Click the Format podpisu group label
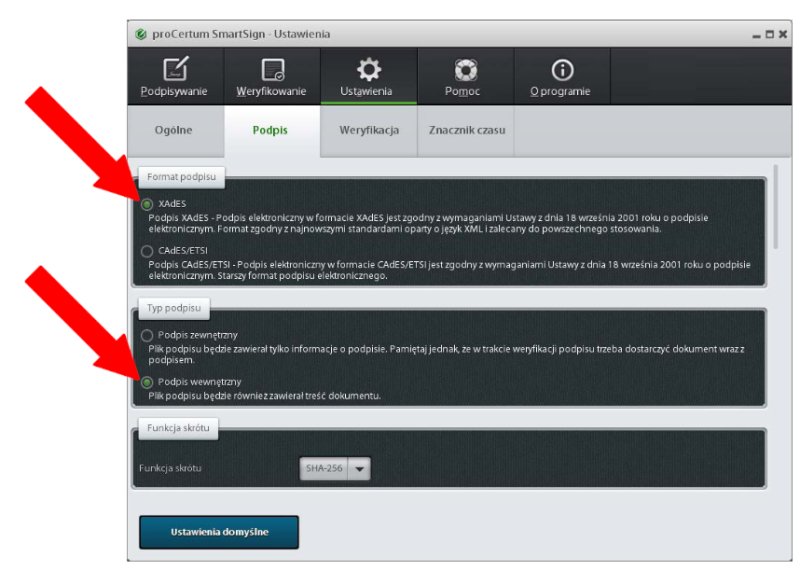The image size is (800, 570). pyautogui.click(x=182, y=177)
